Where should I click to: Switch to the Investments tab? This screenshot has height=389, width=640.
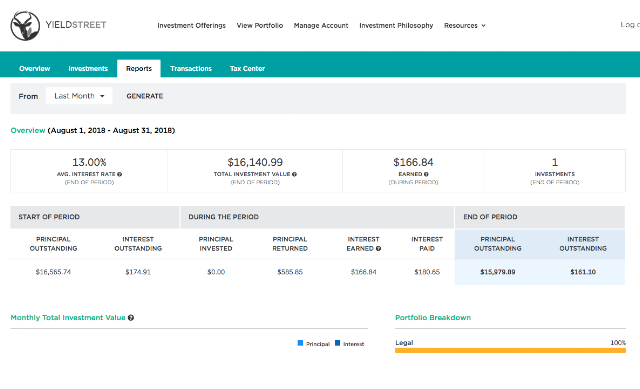(x=88, y=69)
